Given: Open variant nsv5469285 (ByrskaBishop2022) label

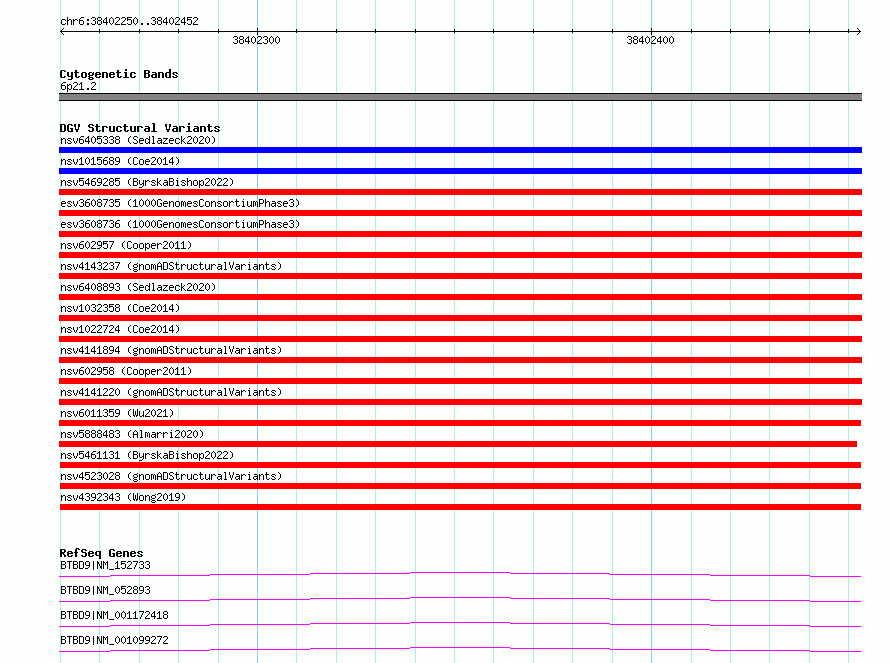Looking at the screenshot, I should coord(147,182).
